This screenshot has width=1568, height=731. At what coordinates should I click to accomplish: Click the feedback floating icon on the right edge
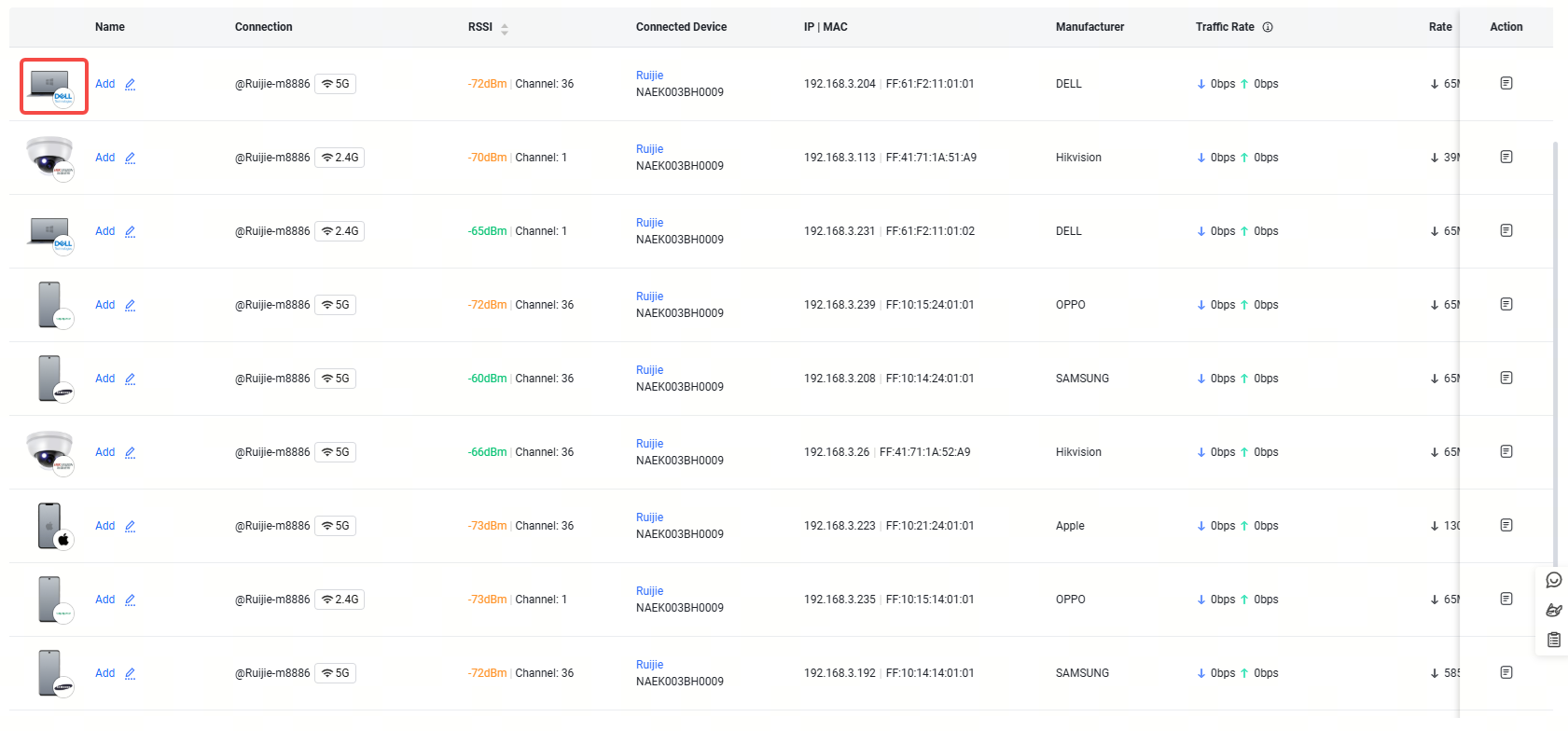point(1553,610)
